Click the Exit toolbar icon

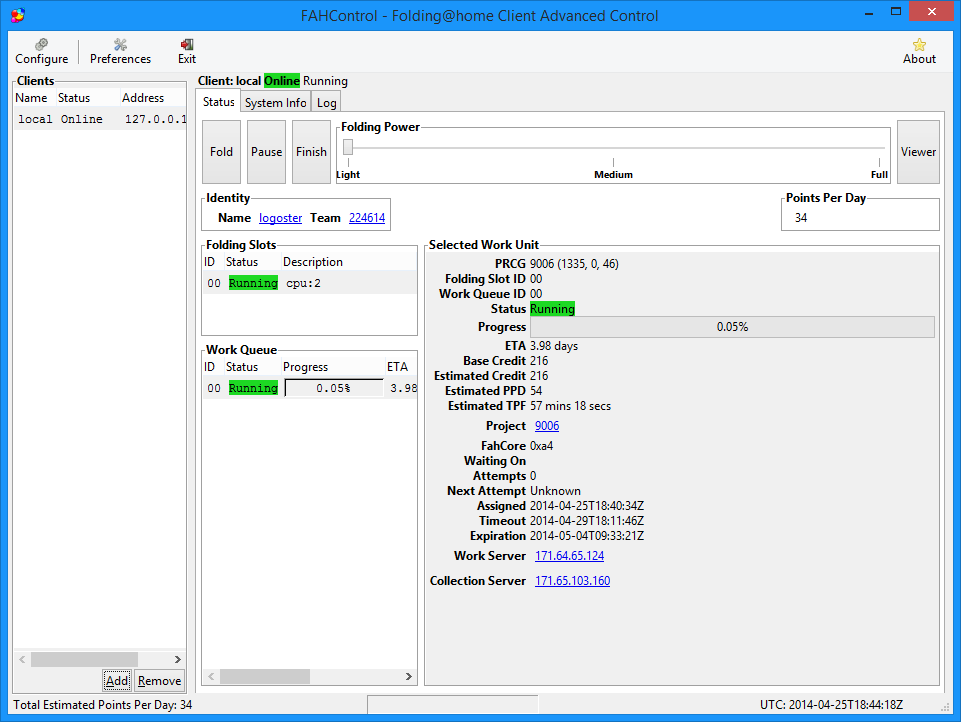tap(187, 51)
